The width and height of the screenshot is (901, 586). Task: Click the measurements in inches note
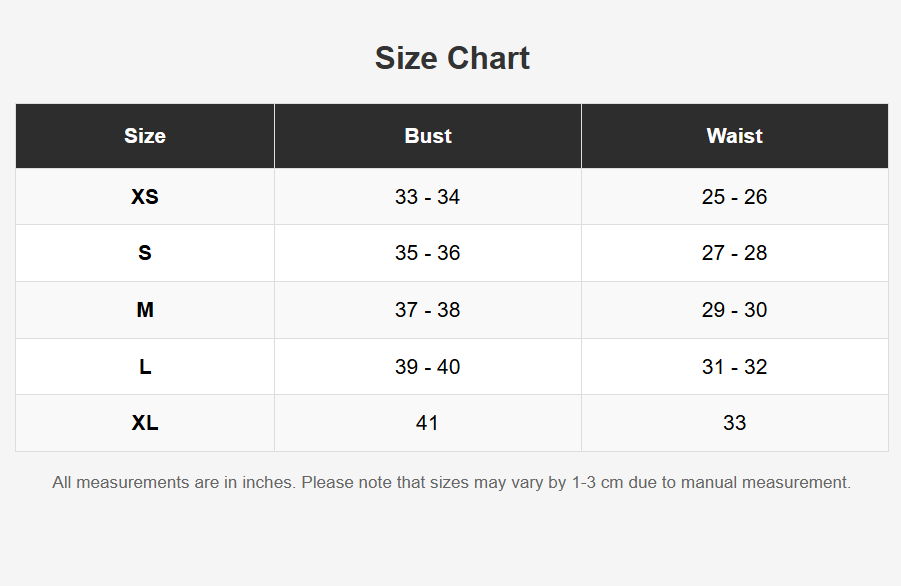451,483
